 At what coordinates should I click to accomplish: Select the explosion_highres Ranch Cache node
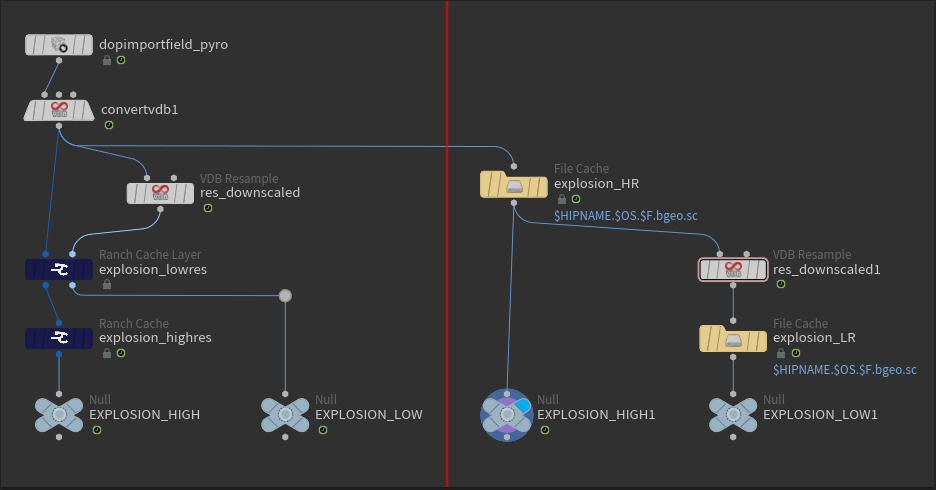pyautogui.click(x=58, y=338)
